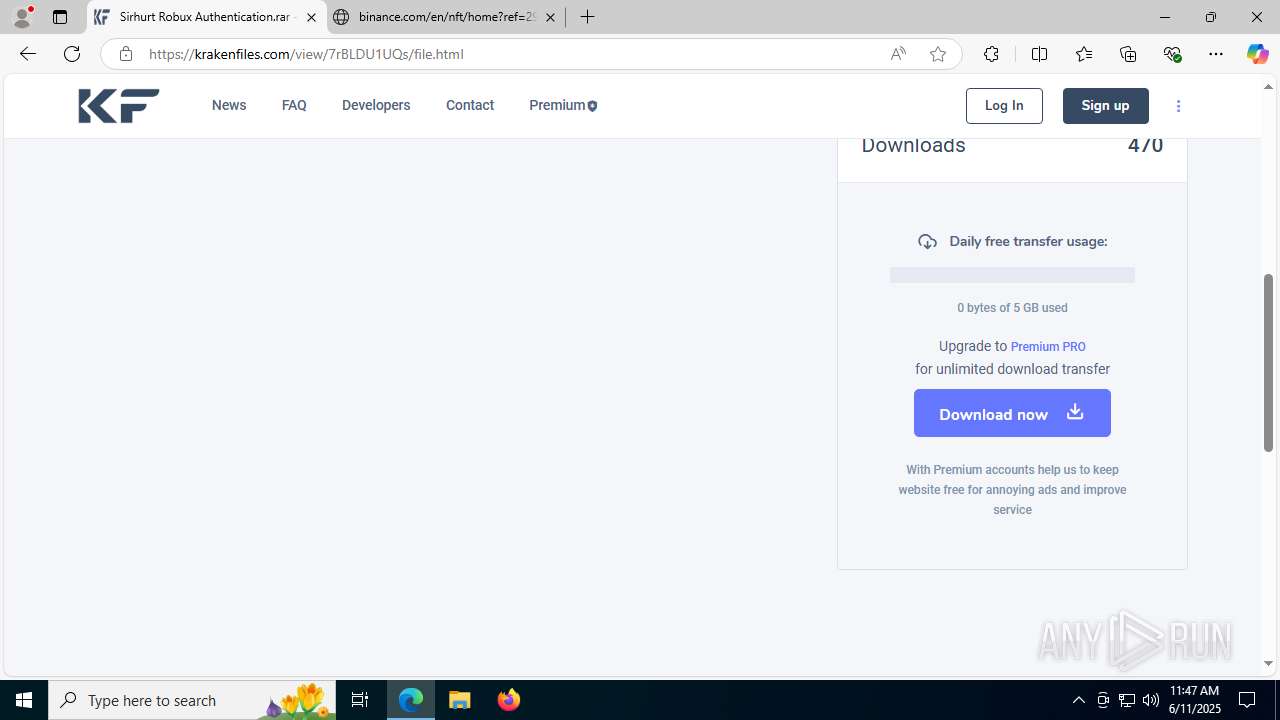The image size is (1280, 720).
Task: Open network settings tray icon
Action: coord(1127,700)
